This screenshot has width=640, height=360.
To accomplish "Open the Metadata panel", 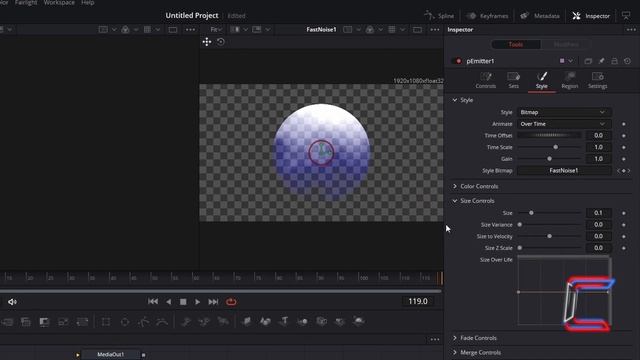I will 540,16.
